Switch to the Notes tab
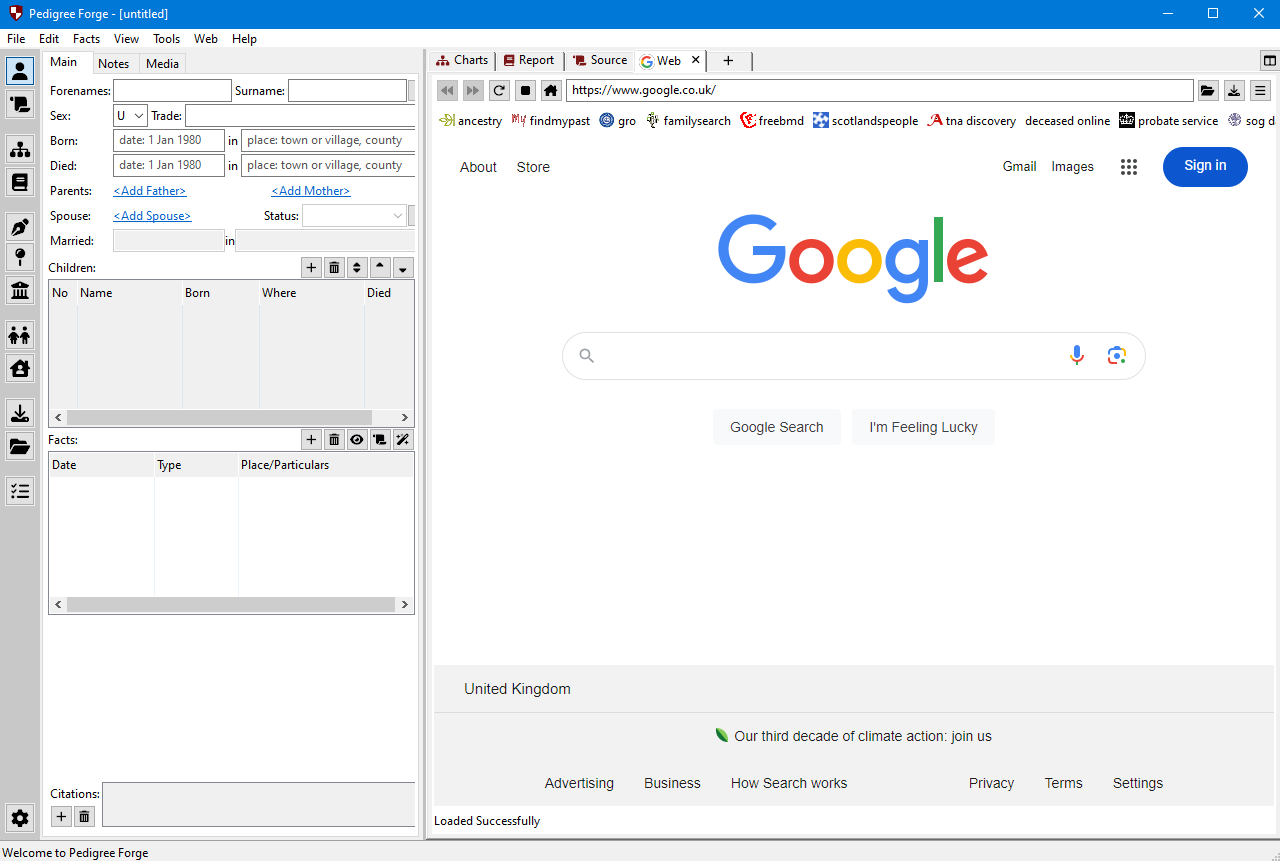Viewport: 1280px width, 861px height. 114,64
